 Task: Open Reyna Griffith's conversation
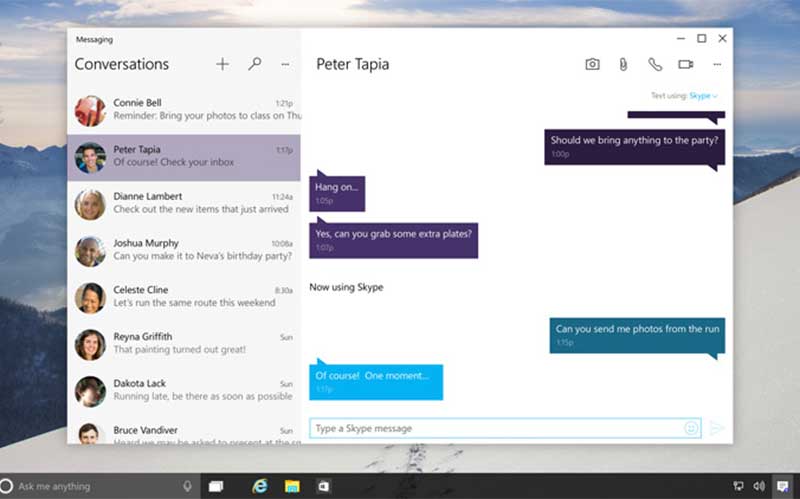[184, 343]
